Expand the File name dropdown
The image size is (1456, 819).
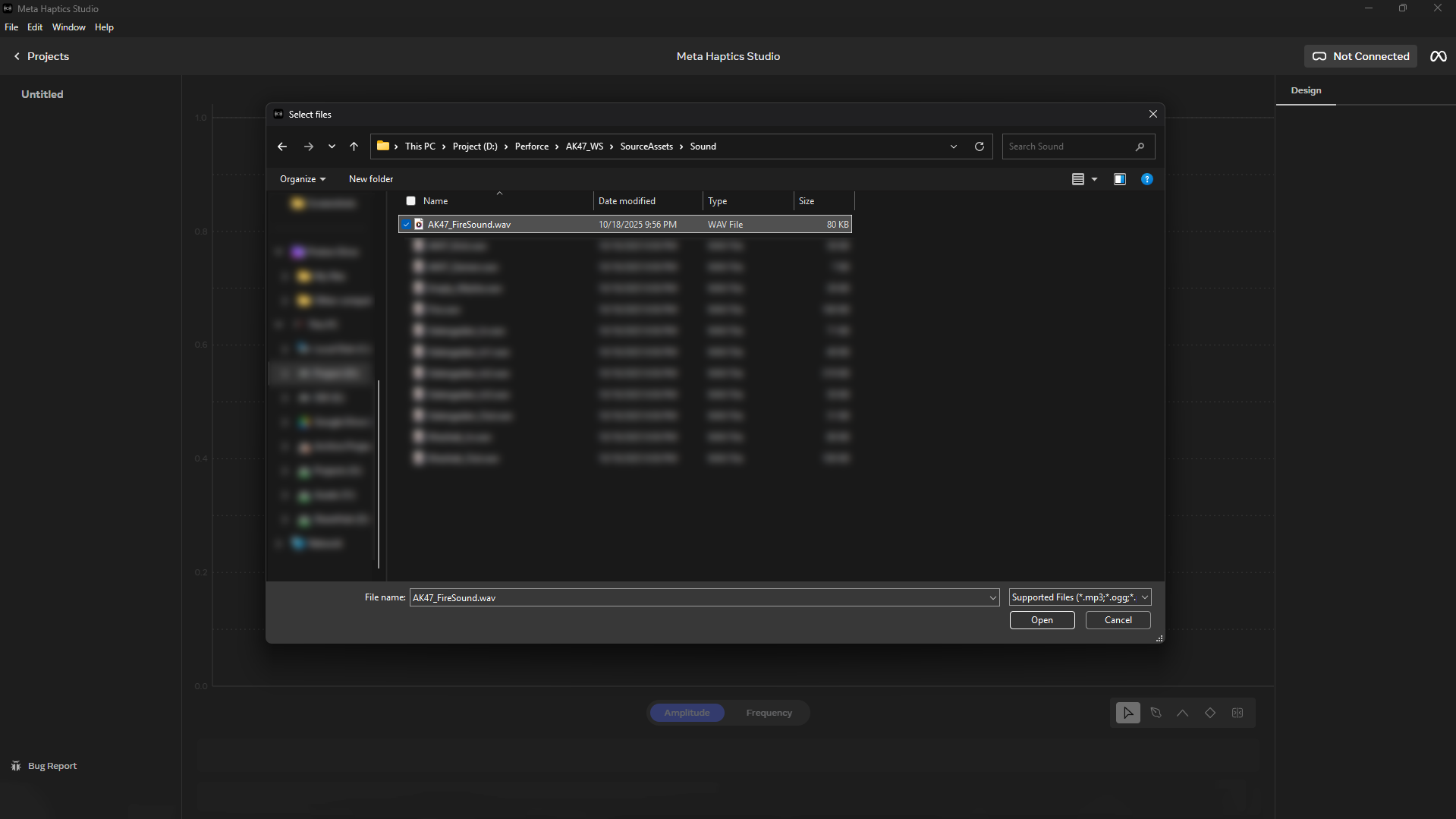[992, 598]
